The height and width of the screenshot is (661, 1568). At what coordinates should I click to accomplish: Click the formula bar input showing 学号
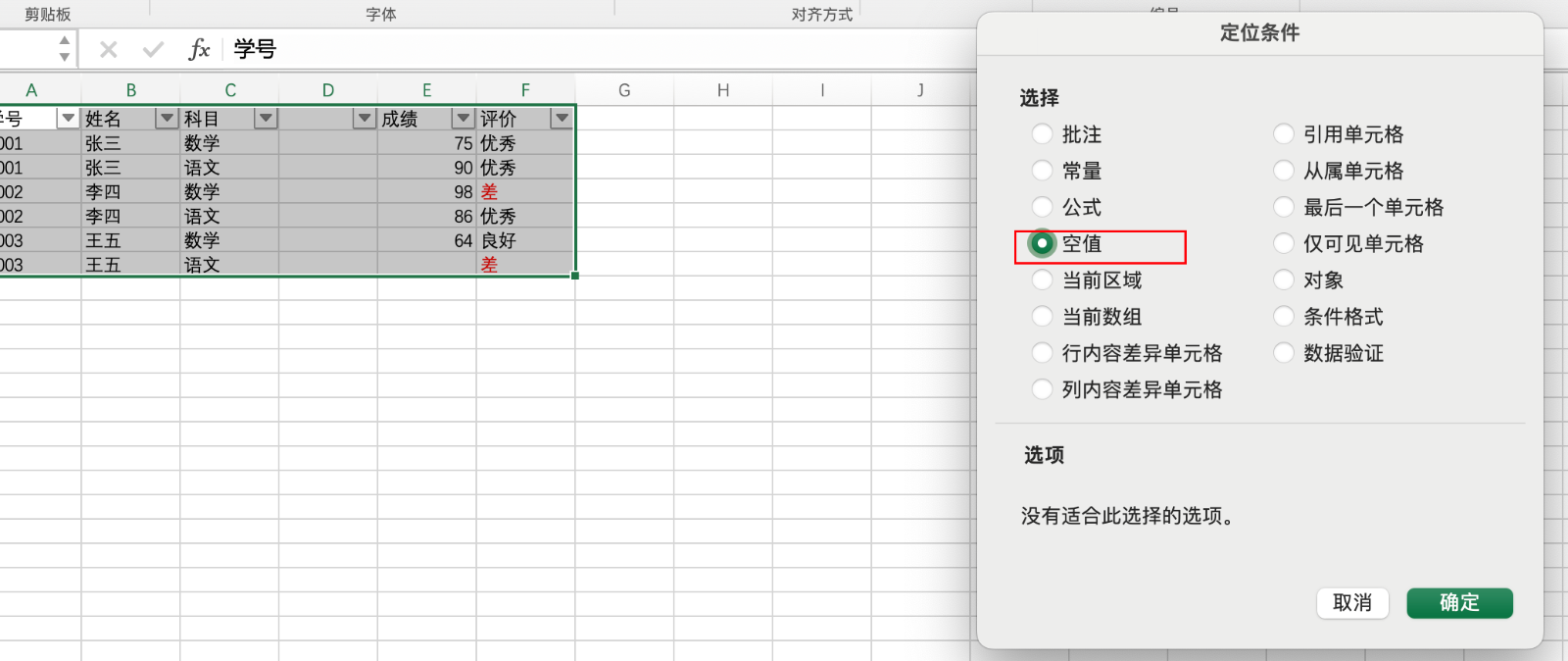click(588, 49)
